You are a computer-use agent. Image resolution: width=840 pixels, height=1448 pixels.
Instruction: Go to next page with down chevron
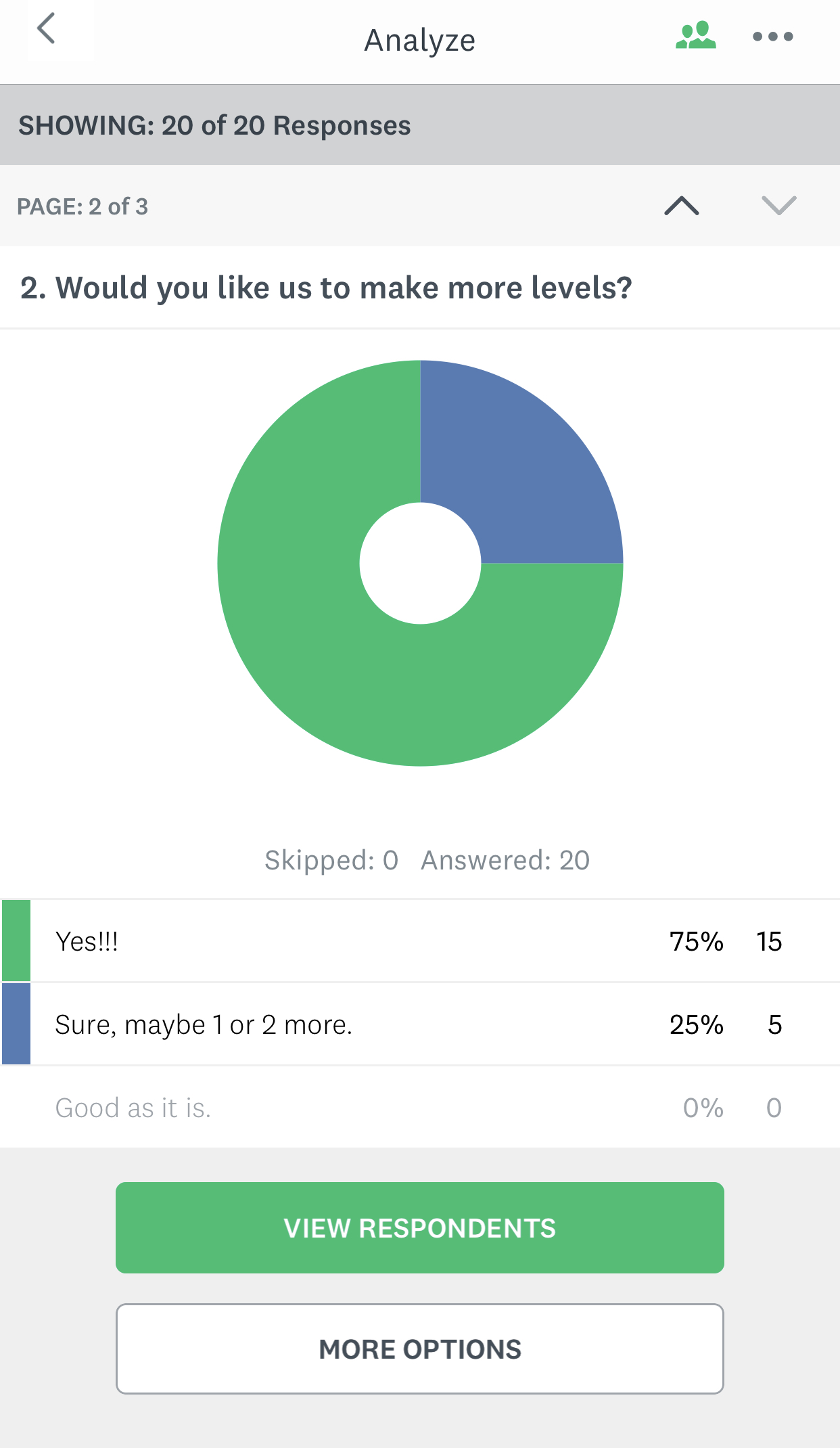[778, 206]
